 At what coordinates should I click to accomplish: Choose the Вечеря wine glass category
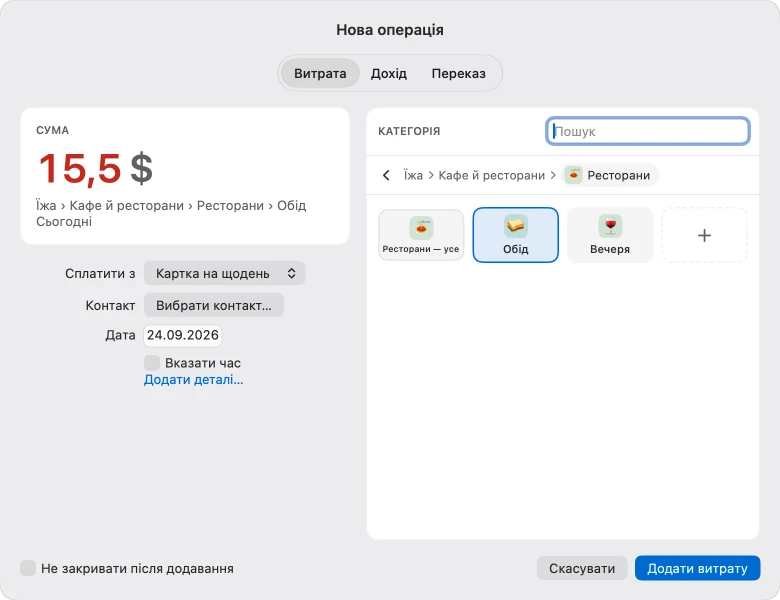610,235
